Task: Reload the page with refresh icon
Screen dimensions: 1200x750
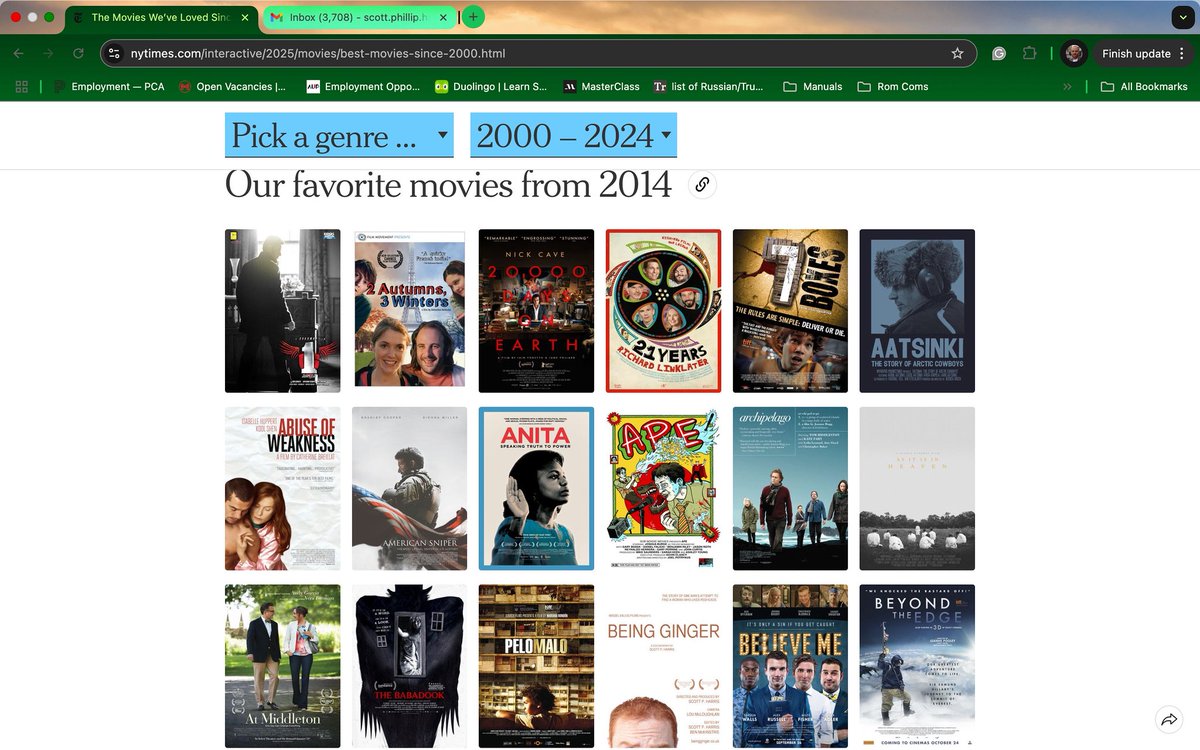Action: click(78, 53)
